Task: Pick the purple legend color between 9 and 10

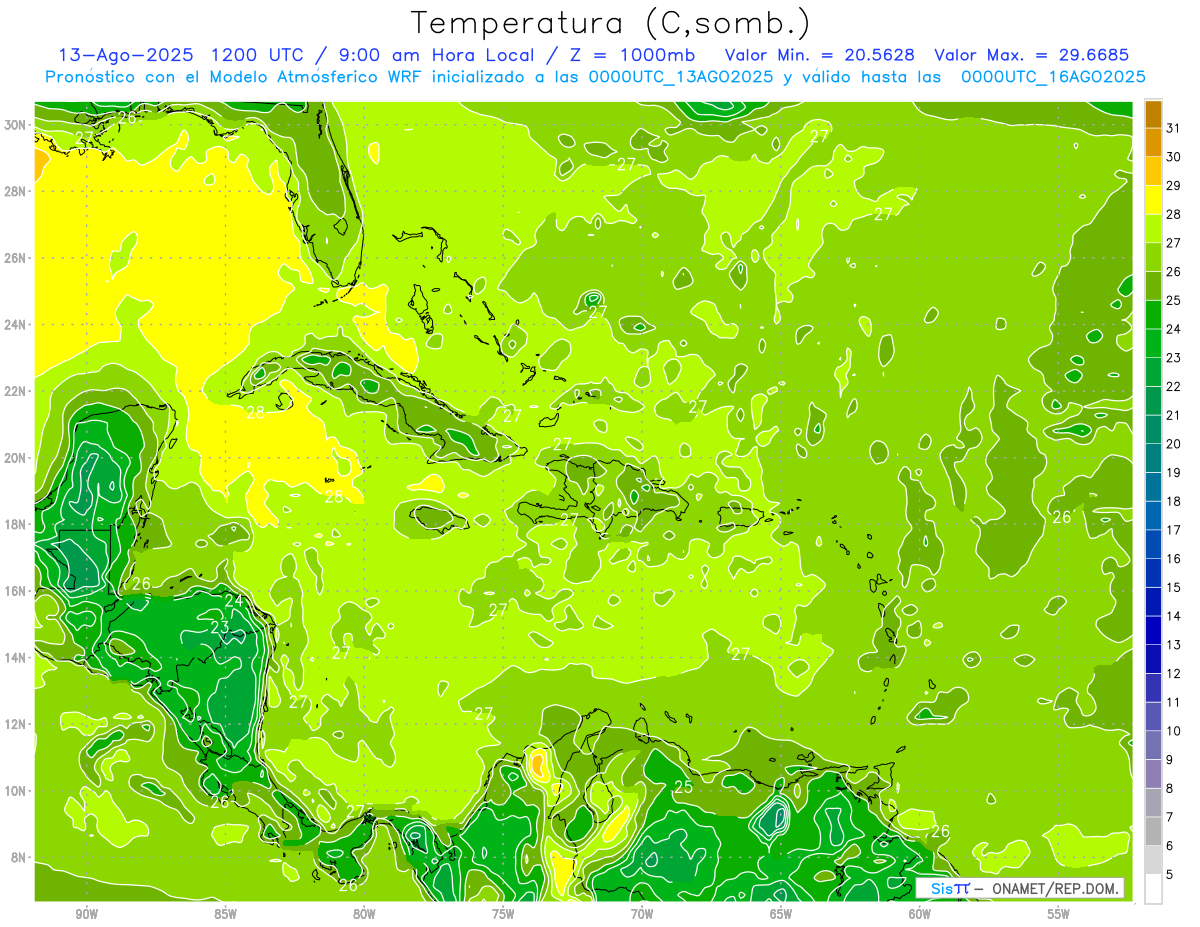Action: point(1153,745)
